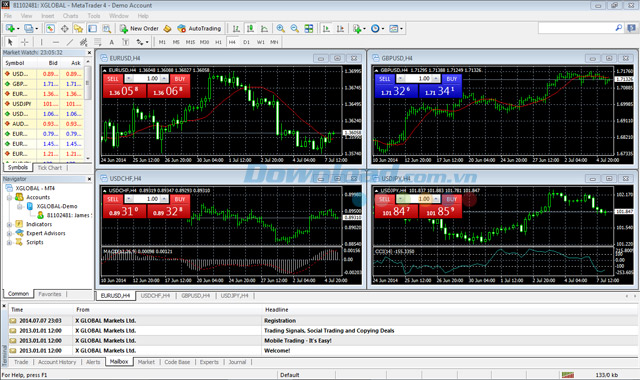This screenshot has width=640, height=380.
Task: Open the 'Trading Signals, Social Trading' mail
Action: click(329, 331)
